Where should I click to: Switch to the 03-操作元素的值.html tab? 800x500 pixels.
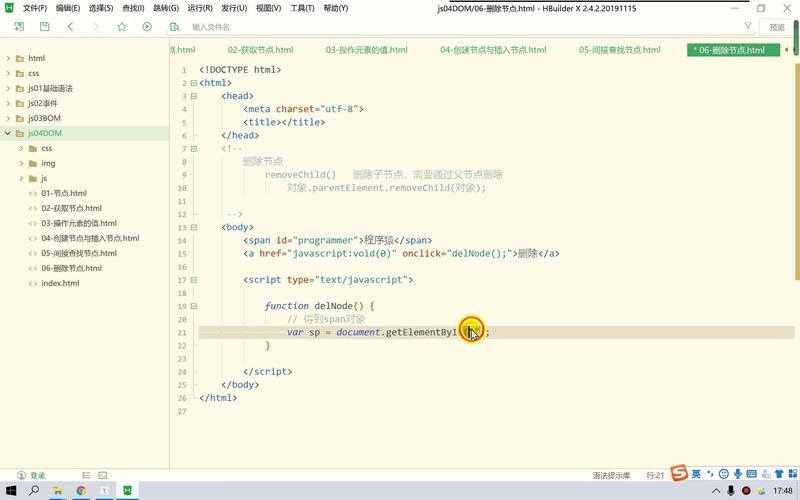(366, 50)
